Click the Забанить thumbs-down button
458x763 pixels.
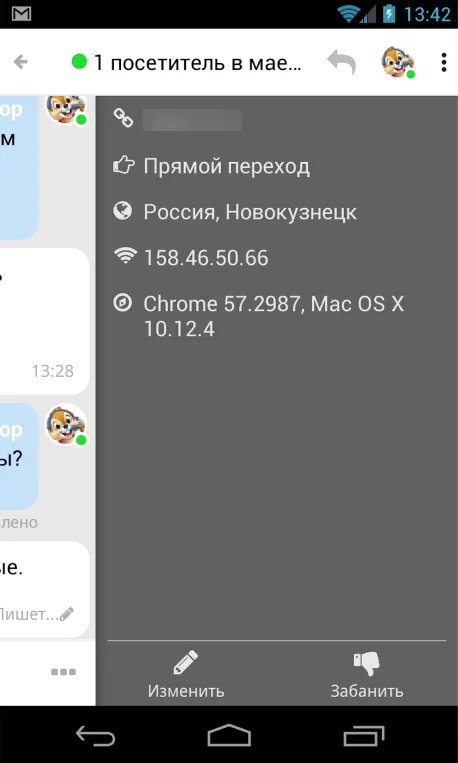coord(366,675)
